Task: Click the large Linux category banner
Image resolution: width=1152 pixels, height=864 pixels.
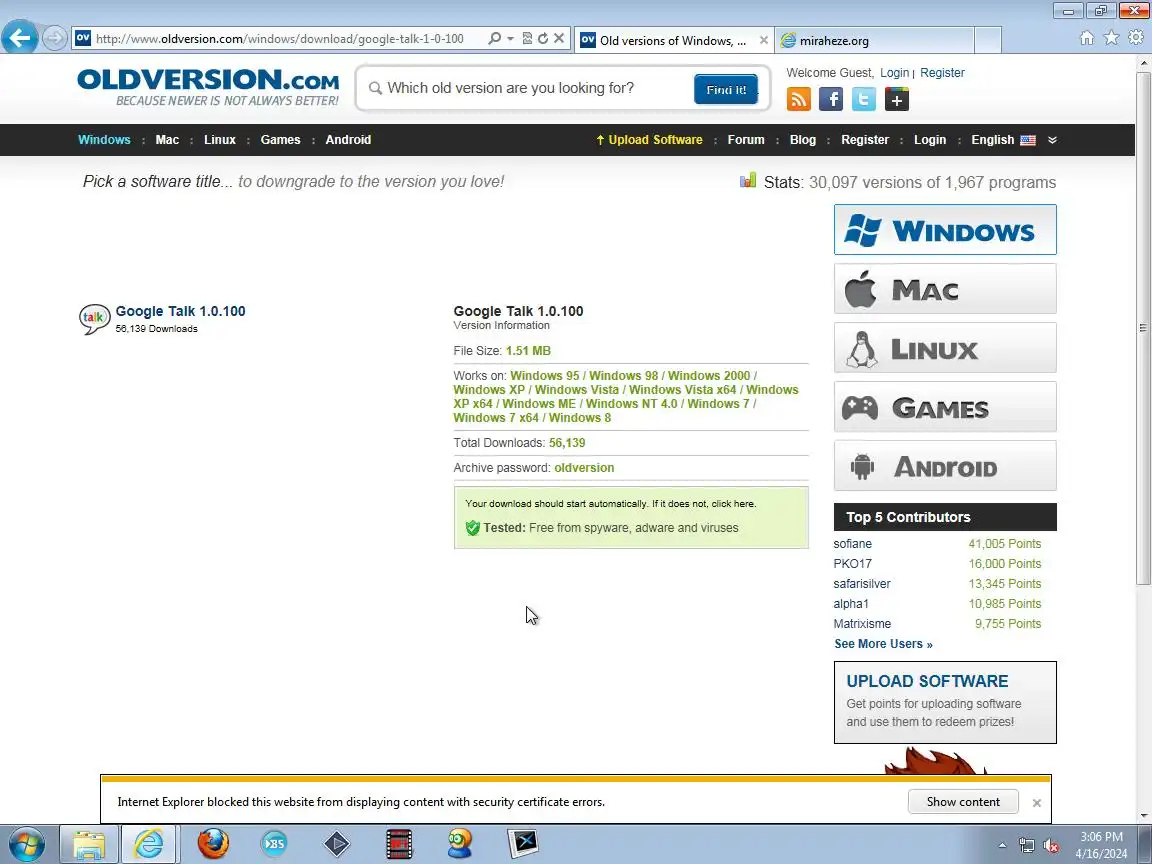Action: tap(945, 348)
